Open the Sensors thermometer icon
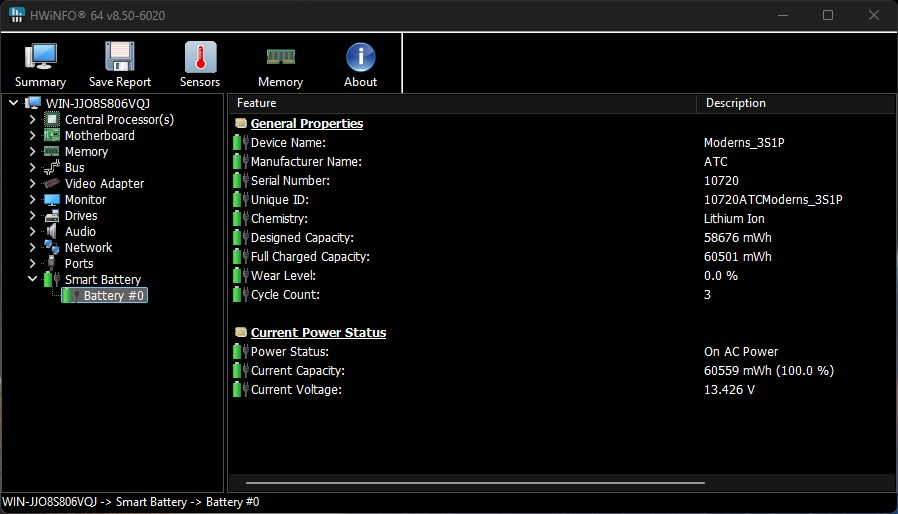This screenshot has height=514, width=898. [x=200, y=57]
